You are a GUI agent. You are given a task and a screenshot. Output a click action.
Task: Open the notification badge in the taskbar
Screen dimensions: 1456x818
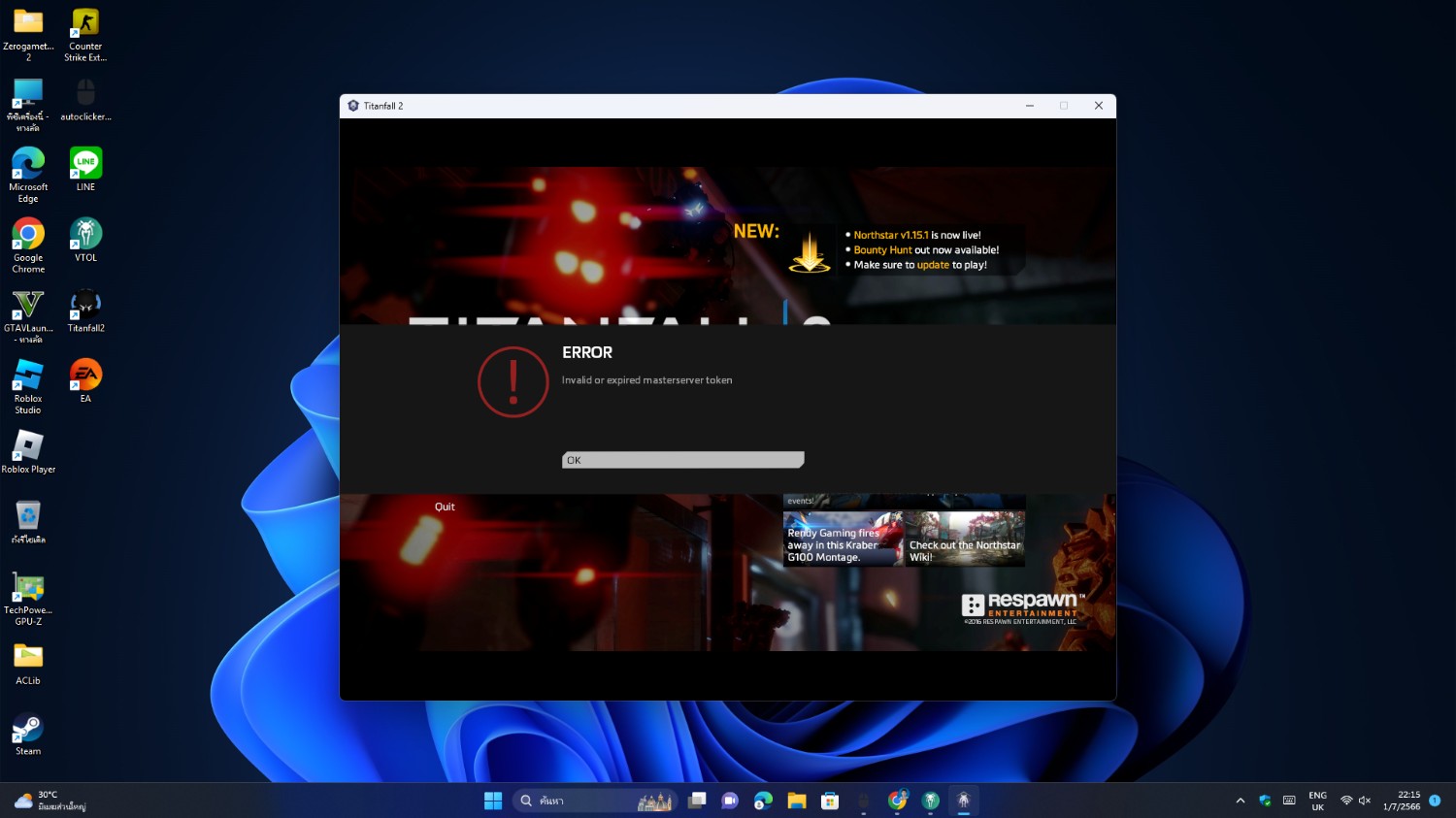(x=1435, y=801)
